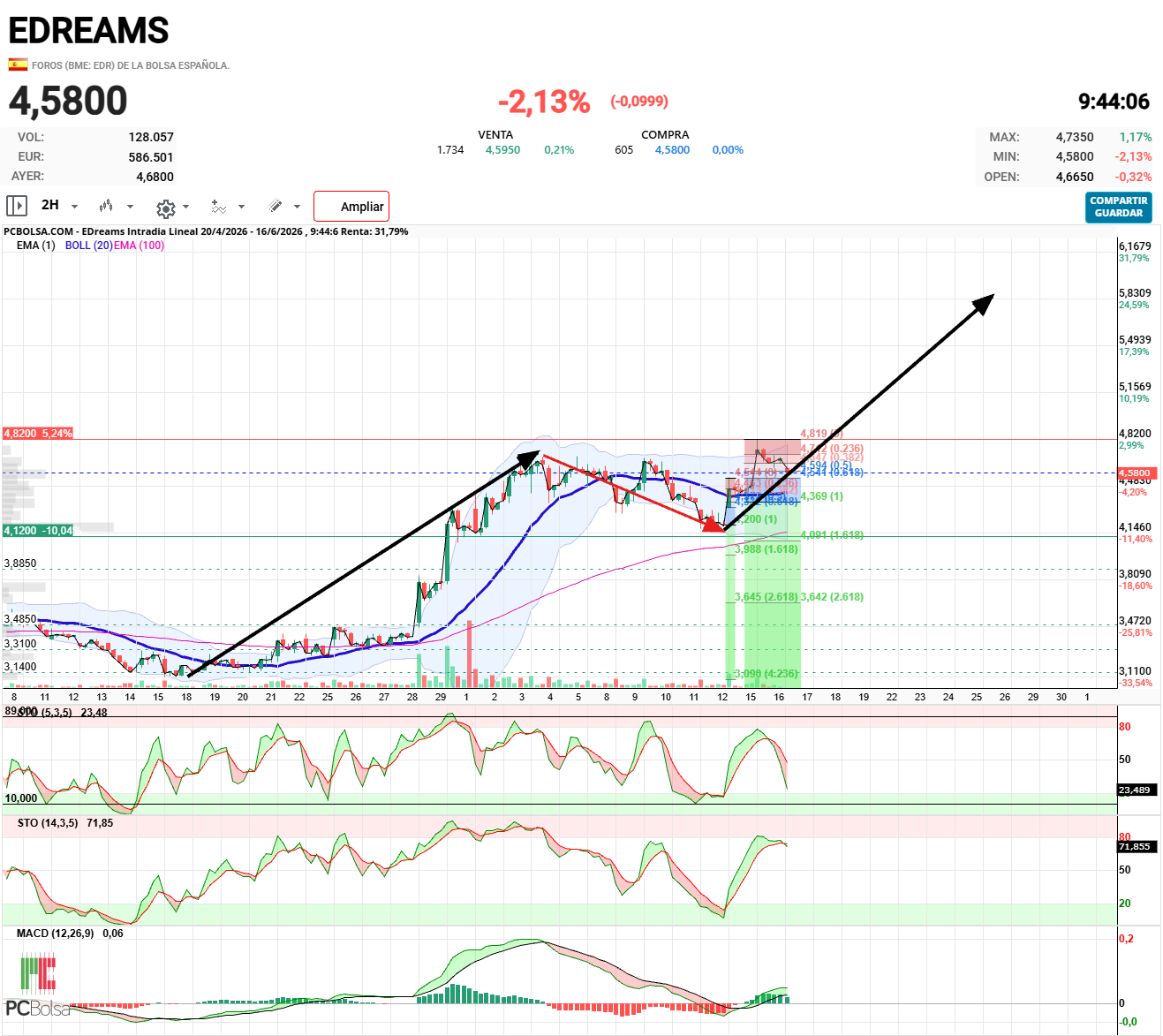Screen dimensions: 1163x1036
Task: Toggle the side panel icon in the chart toolbar
Action: pyautogui.click(x=17, y=206)
